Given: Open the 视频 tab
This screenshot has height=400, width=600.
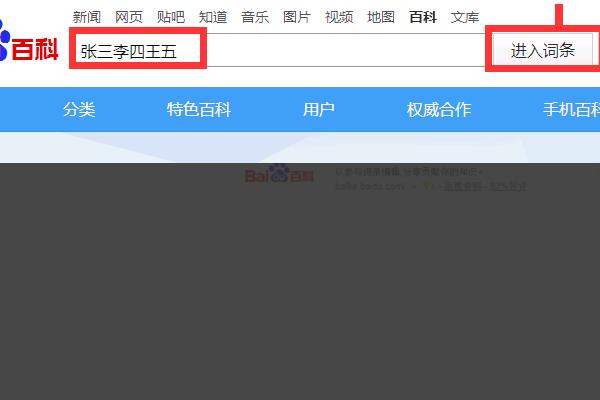Looking at the screenshot, I should 339,17.
